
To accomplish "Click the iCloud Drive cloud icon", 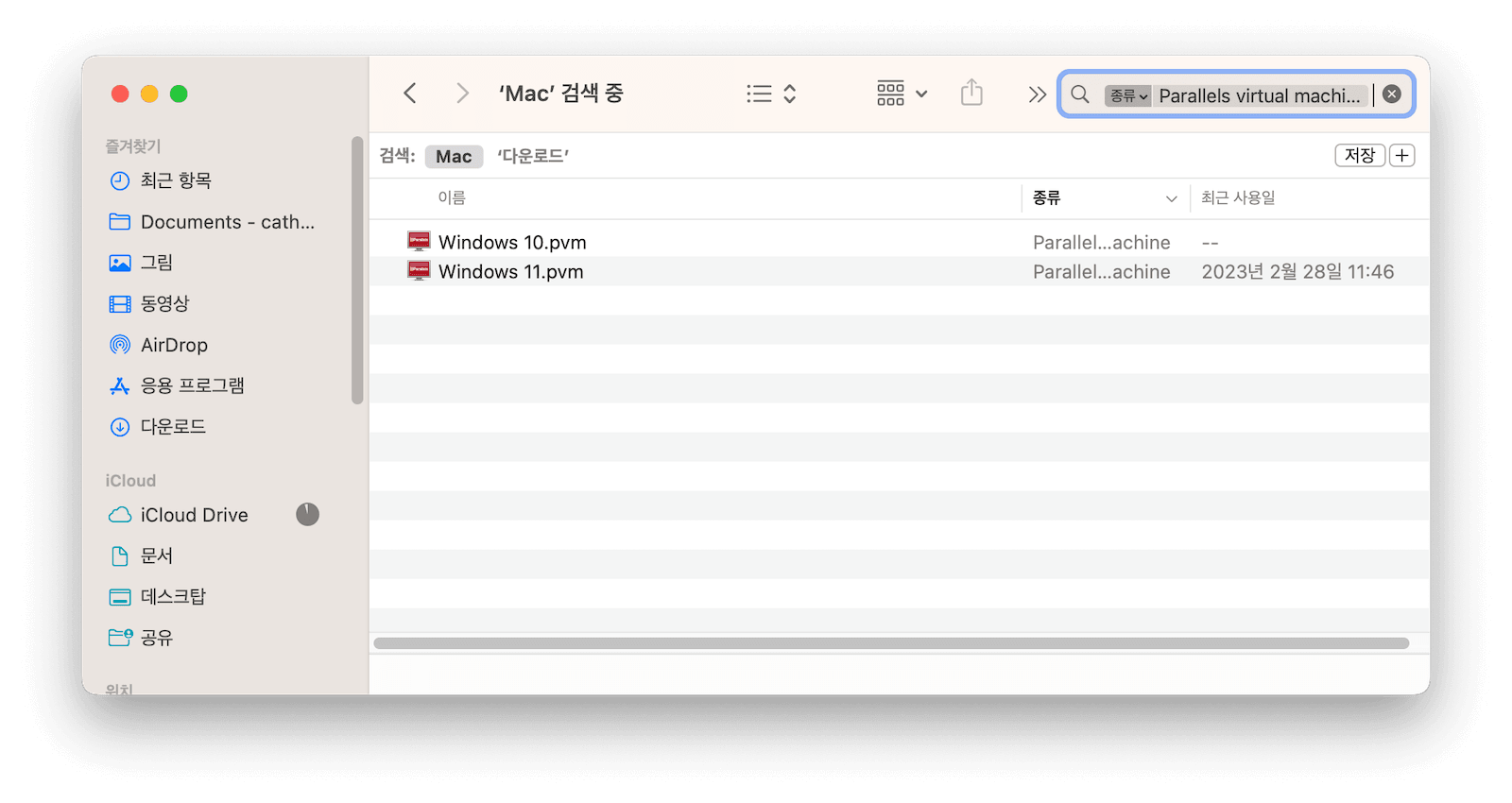I will pos(120,515).
